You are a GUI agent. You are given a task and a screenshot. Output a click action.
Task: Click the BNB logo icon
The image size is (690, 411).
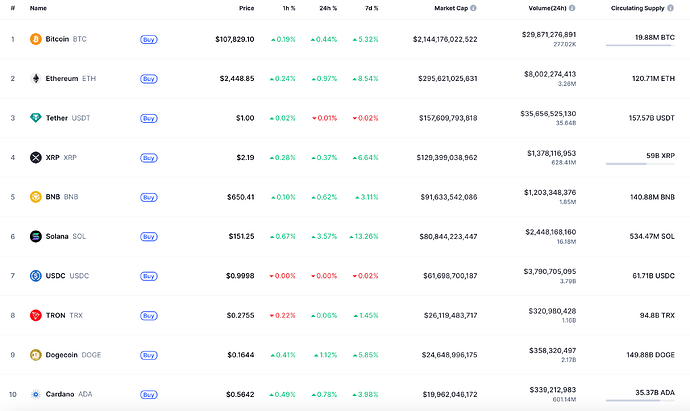coord(36,197)
